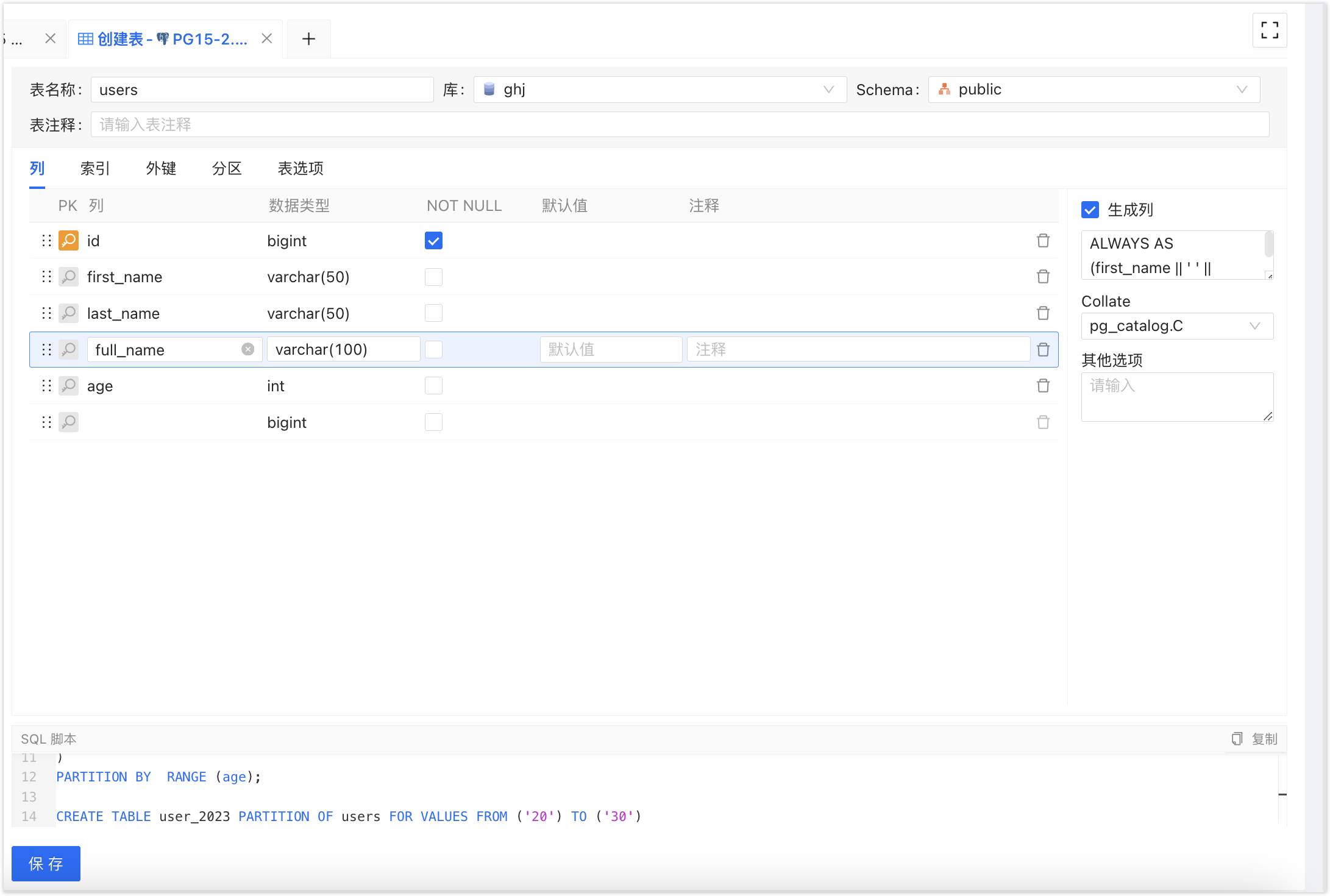Grab drag handle of first_name row
The width and height of the screenshot is (1330, 896).
pyautogui.click(x=46, y=277)
